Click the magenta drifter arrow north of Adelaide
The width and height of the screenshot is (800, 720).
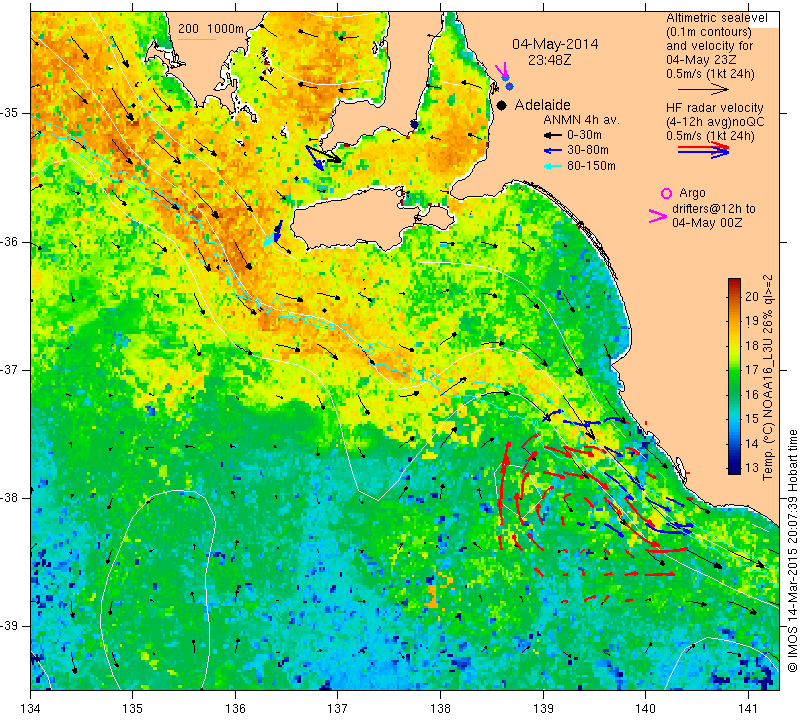pyautogui.click(x=502, y=70)
